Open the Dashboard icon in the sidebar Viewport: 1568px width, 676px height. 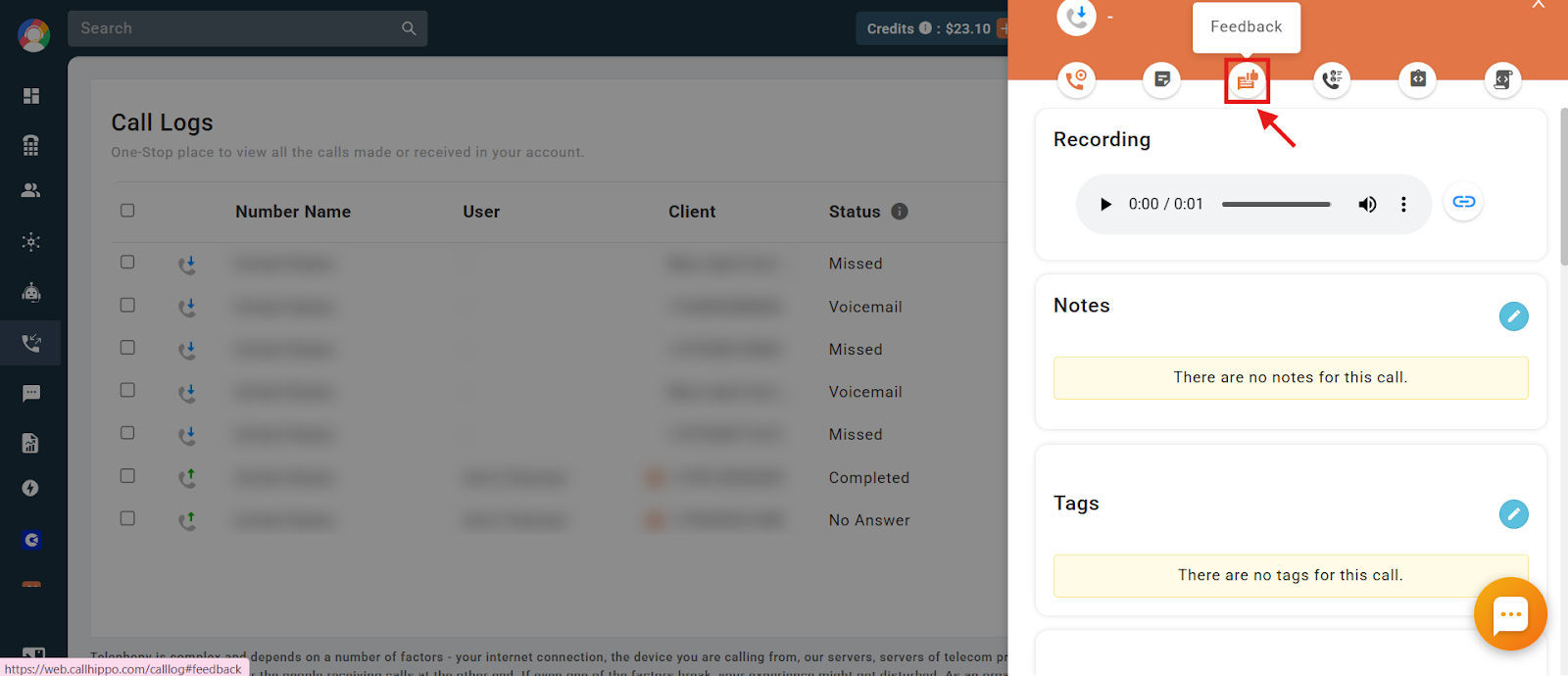[31, 96]
